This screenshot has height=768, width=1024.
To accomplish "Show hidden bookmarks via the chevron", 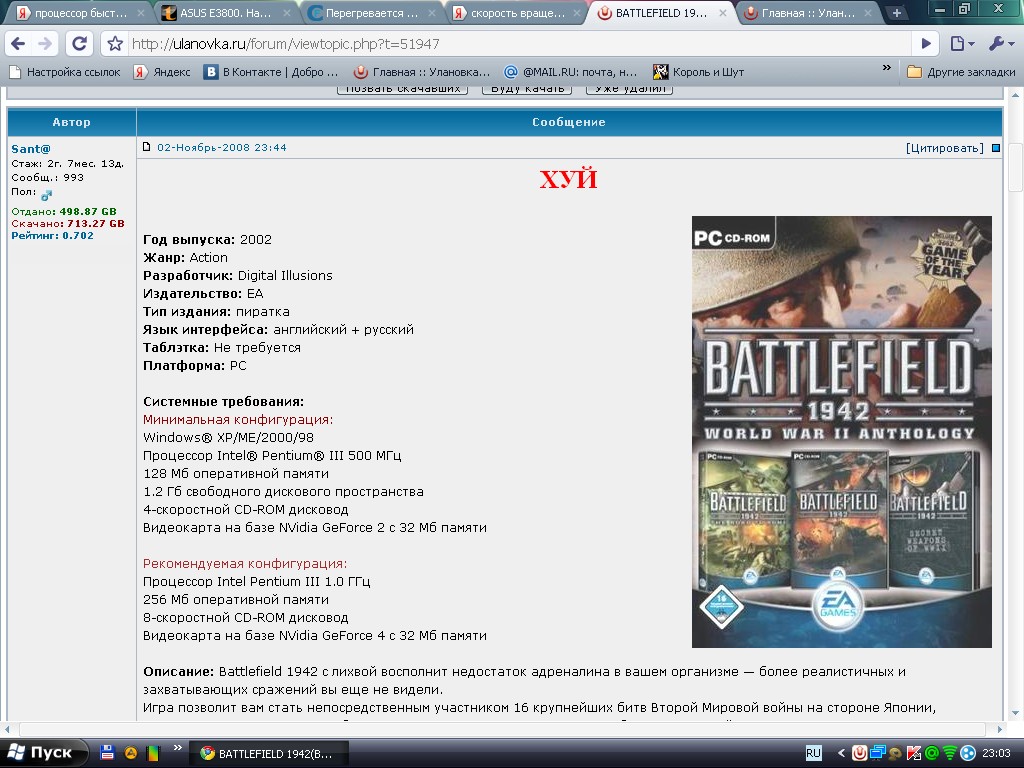I will [x=886, y=68].
